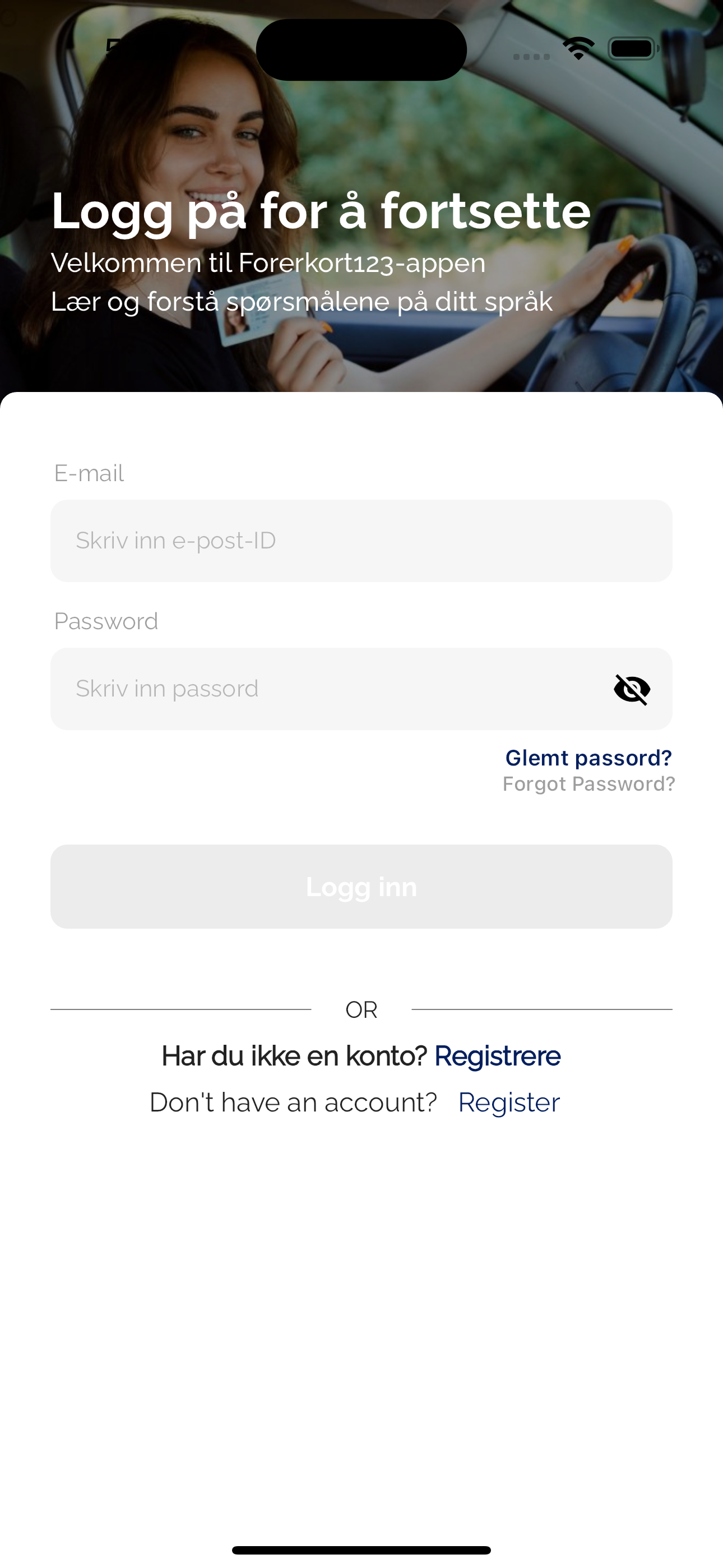Toggle password visibility with the eye icon

[632, 689]
